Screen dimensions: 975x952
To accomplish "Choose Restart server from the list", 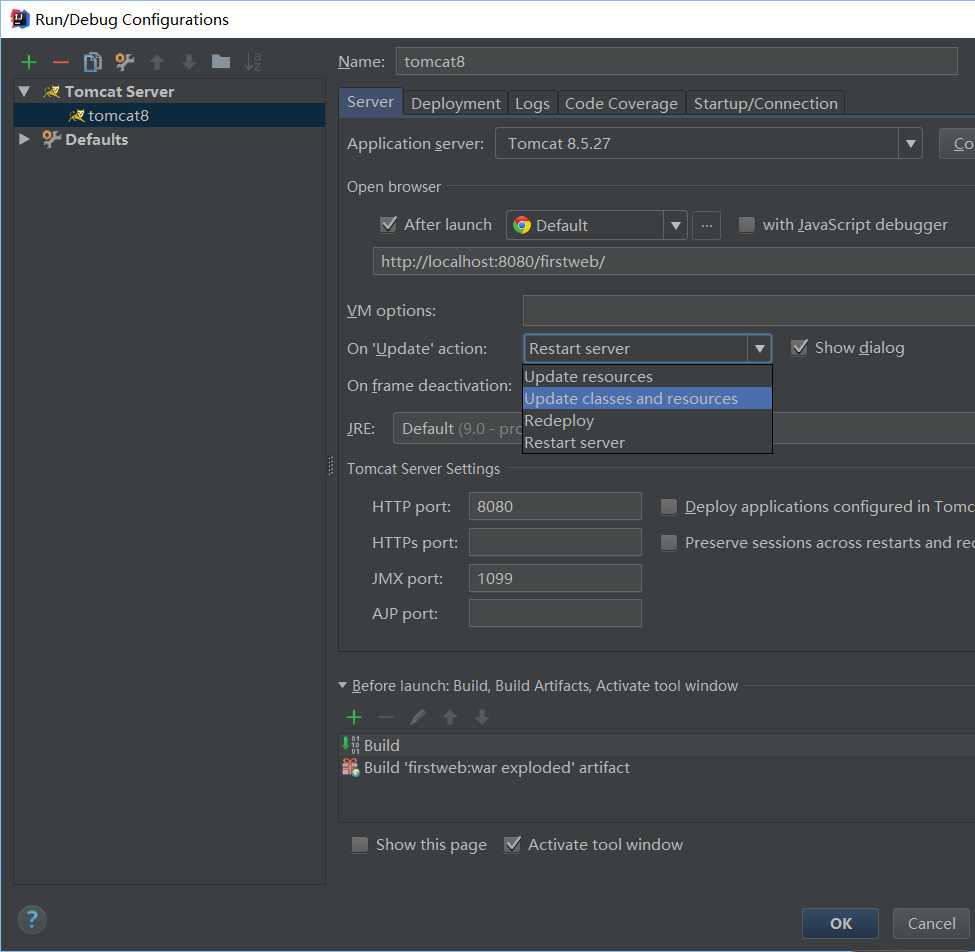I will [x=647, y=442].
